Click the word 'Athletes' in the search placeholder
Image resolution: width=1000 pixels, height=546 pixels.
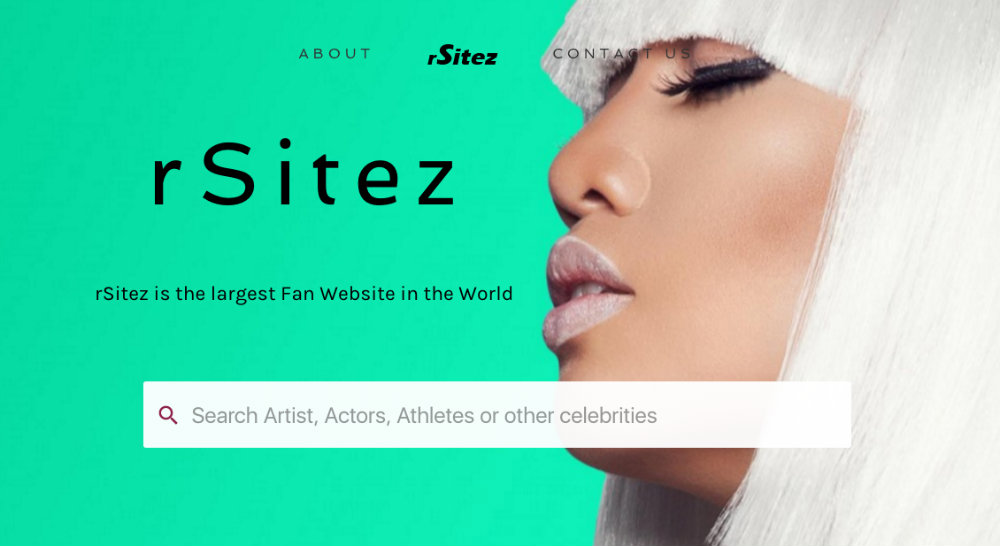(435, 416)
